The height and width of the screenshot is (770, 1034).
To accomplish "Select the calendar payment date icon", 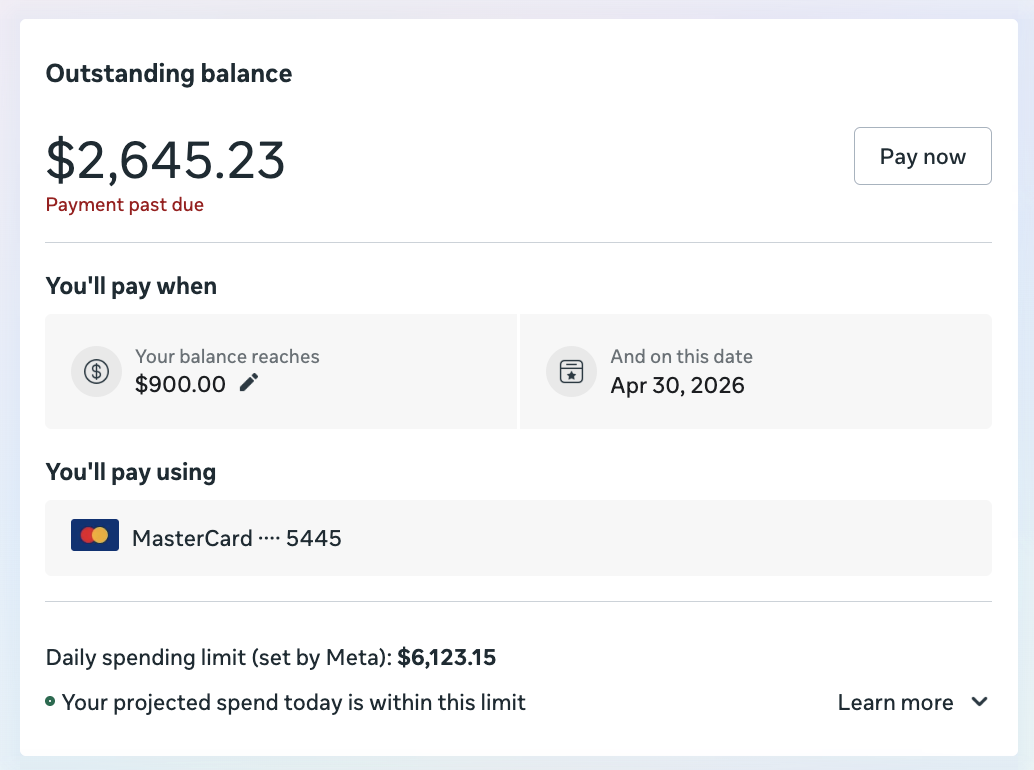I will [x=571, y=371].
